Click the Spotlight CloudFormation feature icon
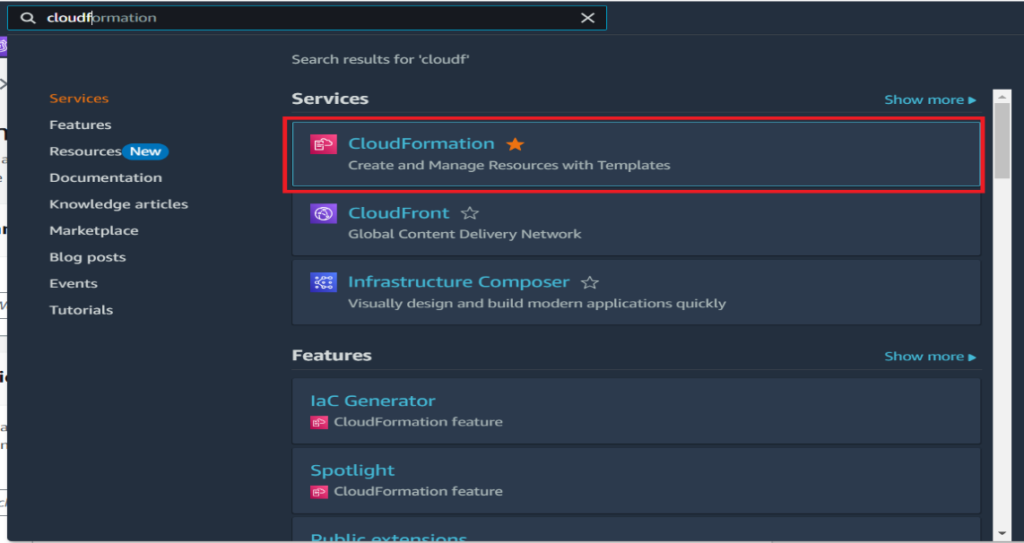Image resolution: width=1024 pixels, height=543 pixels. click(x=319, y=492)
